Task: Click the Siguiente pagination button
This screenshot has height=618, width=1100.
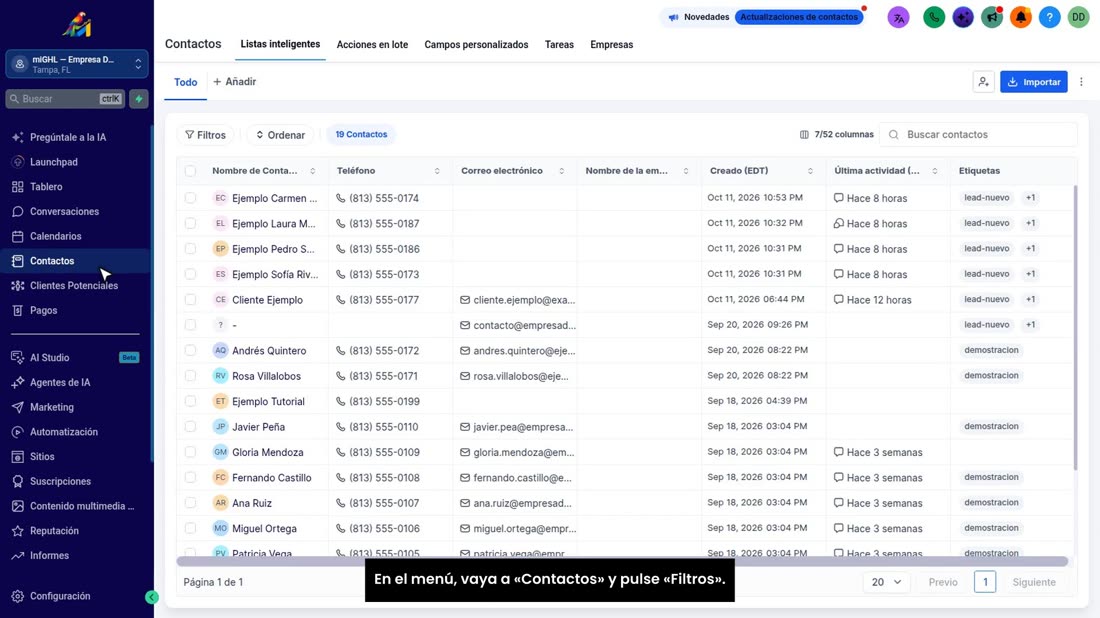Action: 1034,582
